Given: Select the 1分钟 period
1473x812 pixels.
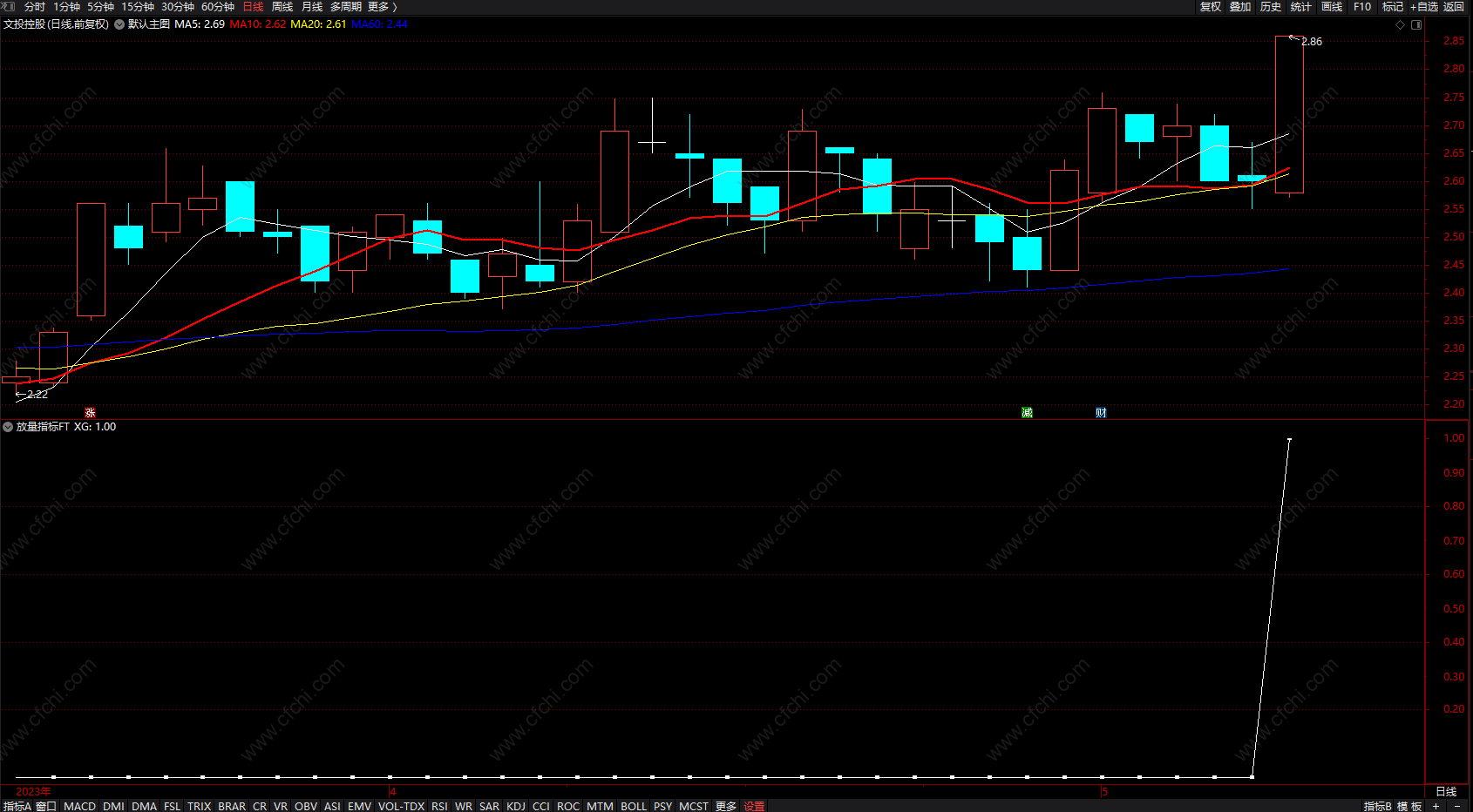Looking at the screenshot, I should coord(66,7).
